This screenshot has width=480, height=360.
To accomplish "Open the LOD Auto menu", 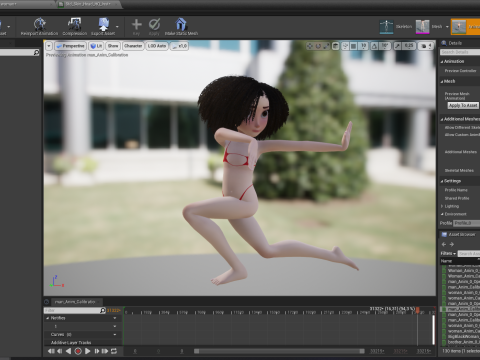I will coord(157,46).
